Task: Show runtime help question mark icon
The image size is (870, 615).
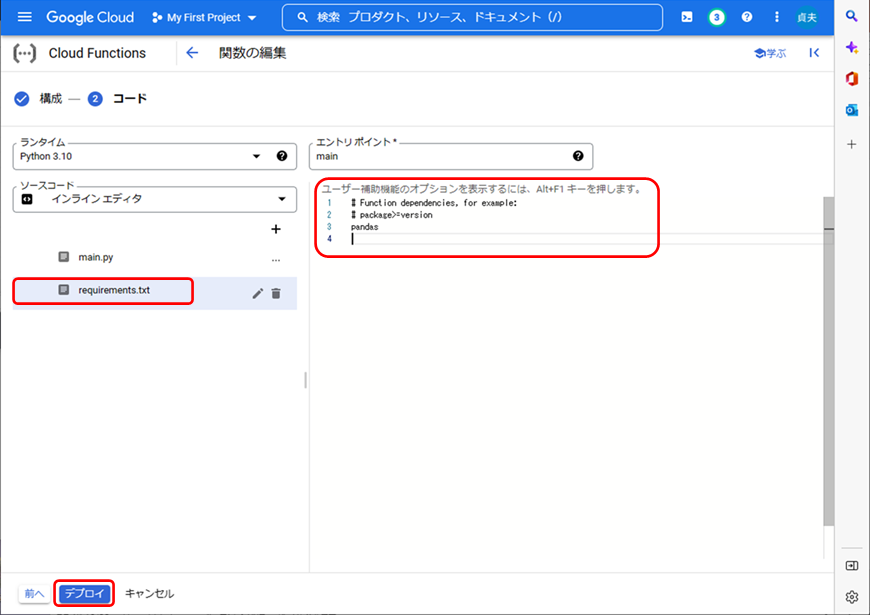Action: (282, 156)
